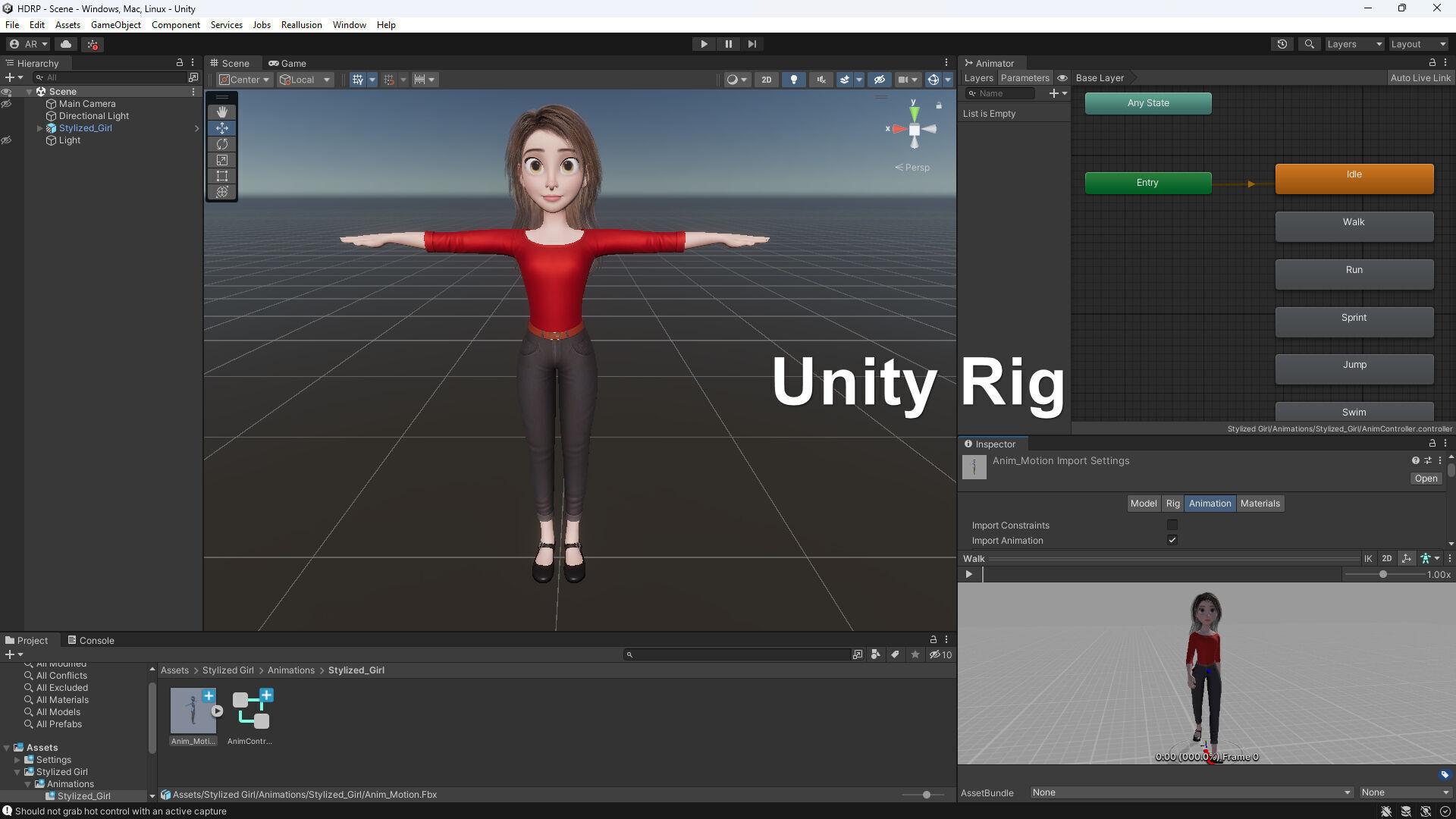Select the combined Transform tool
The height and width of the screenshot is (819, 1456).
pyautogui.click(x=221, y=192)
